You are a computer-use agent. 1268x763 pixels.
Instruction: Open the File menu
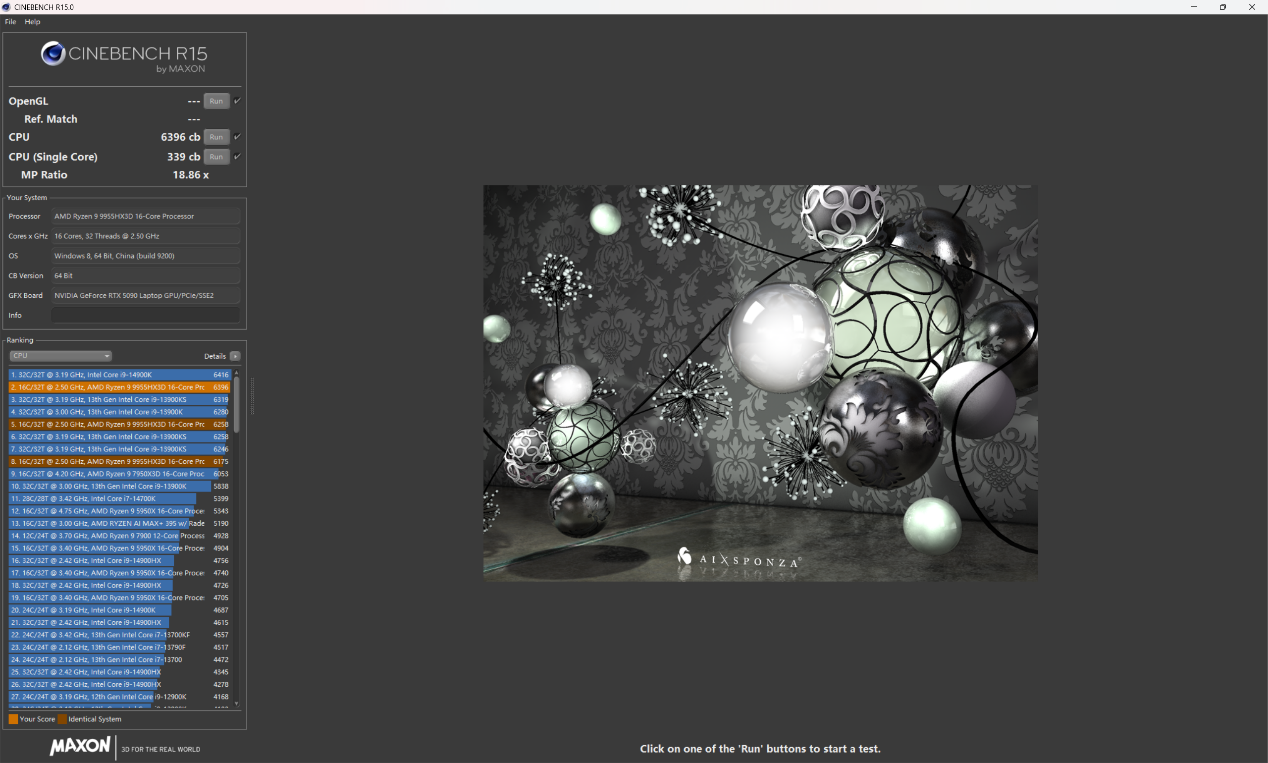click(10, 22)
